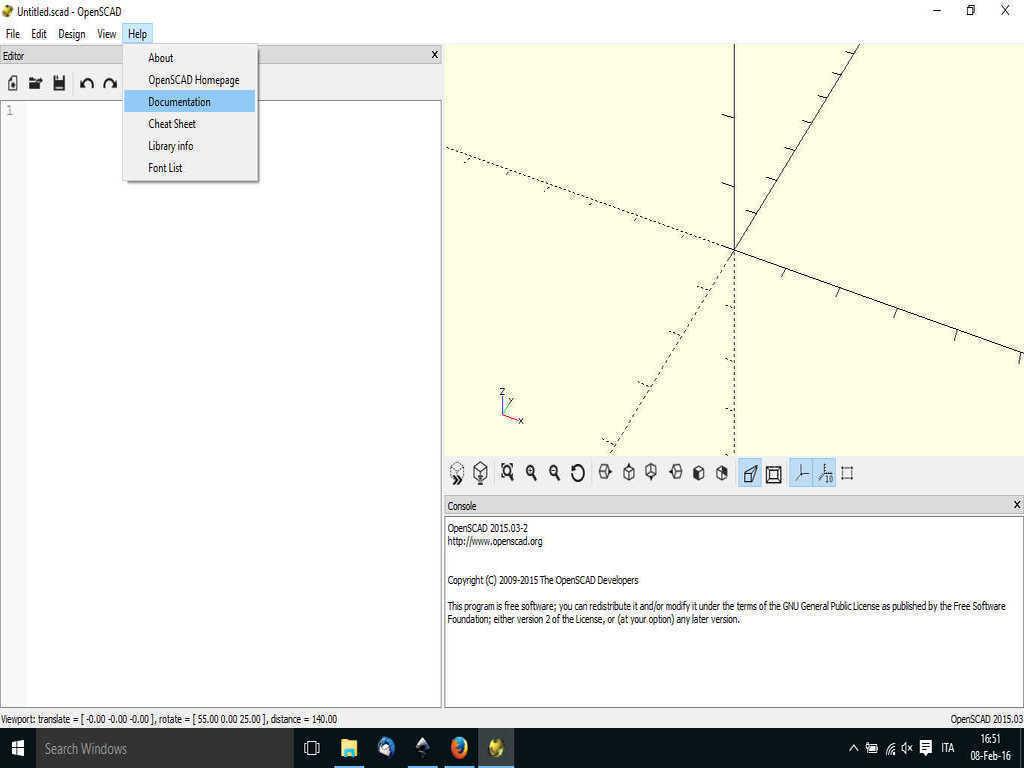Viewport: 1024px width, 768px height.
Task: Click the View All magnifier icon
Action: coord(507,472)
